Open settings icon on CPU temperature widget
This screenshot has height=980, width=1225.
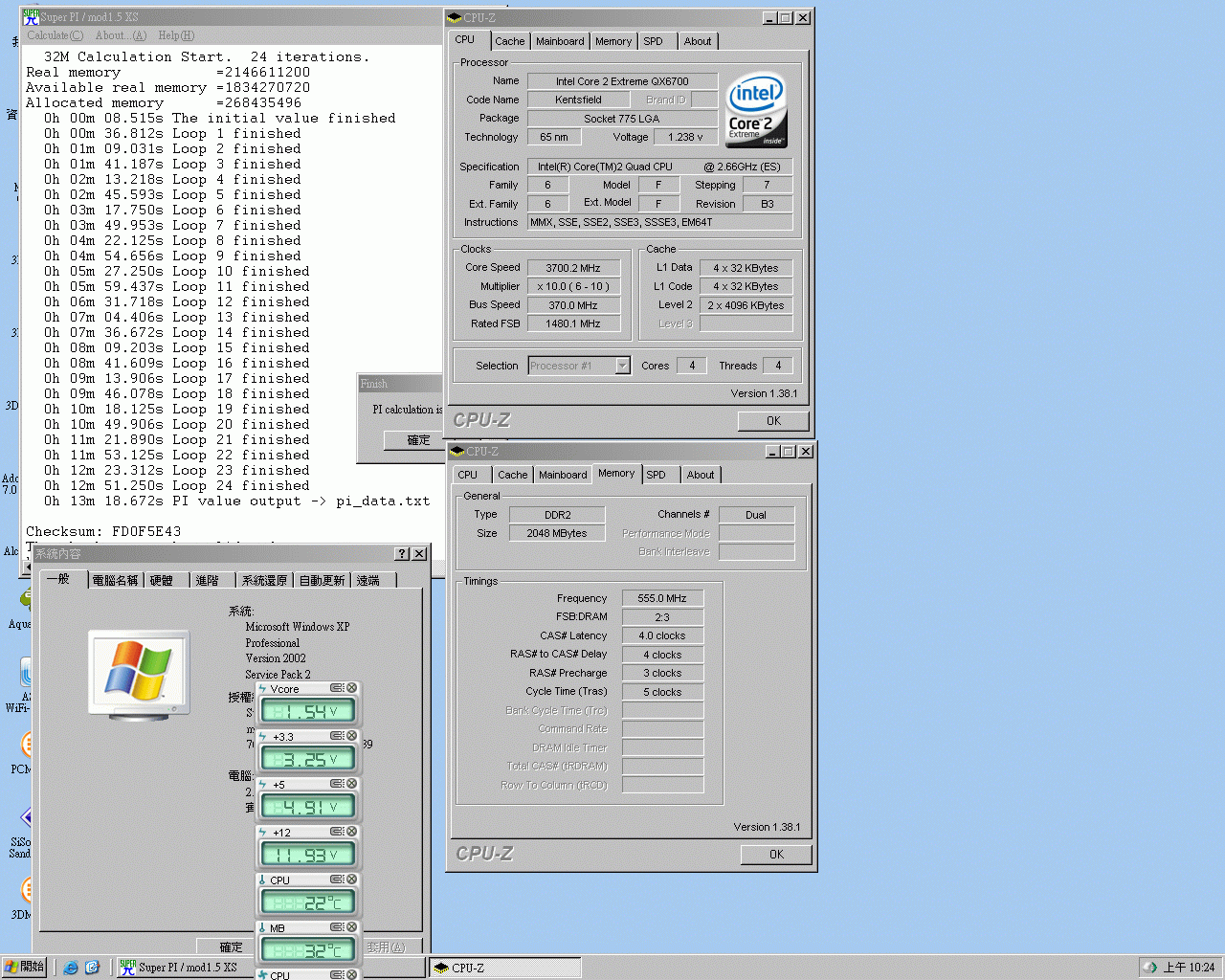[337, 880]
